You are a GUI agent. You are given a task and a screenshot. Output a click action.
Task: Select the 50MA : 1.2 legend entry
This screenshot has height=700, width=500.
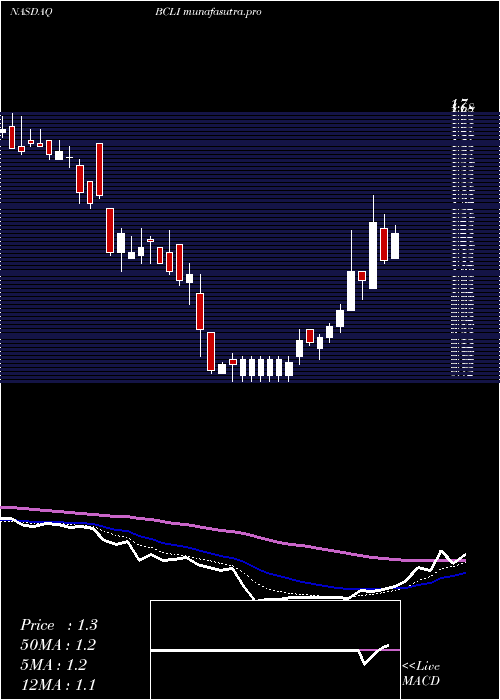pos(58,645)
